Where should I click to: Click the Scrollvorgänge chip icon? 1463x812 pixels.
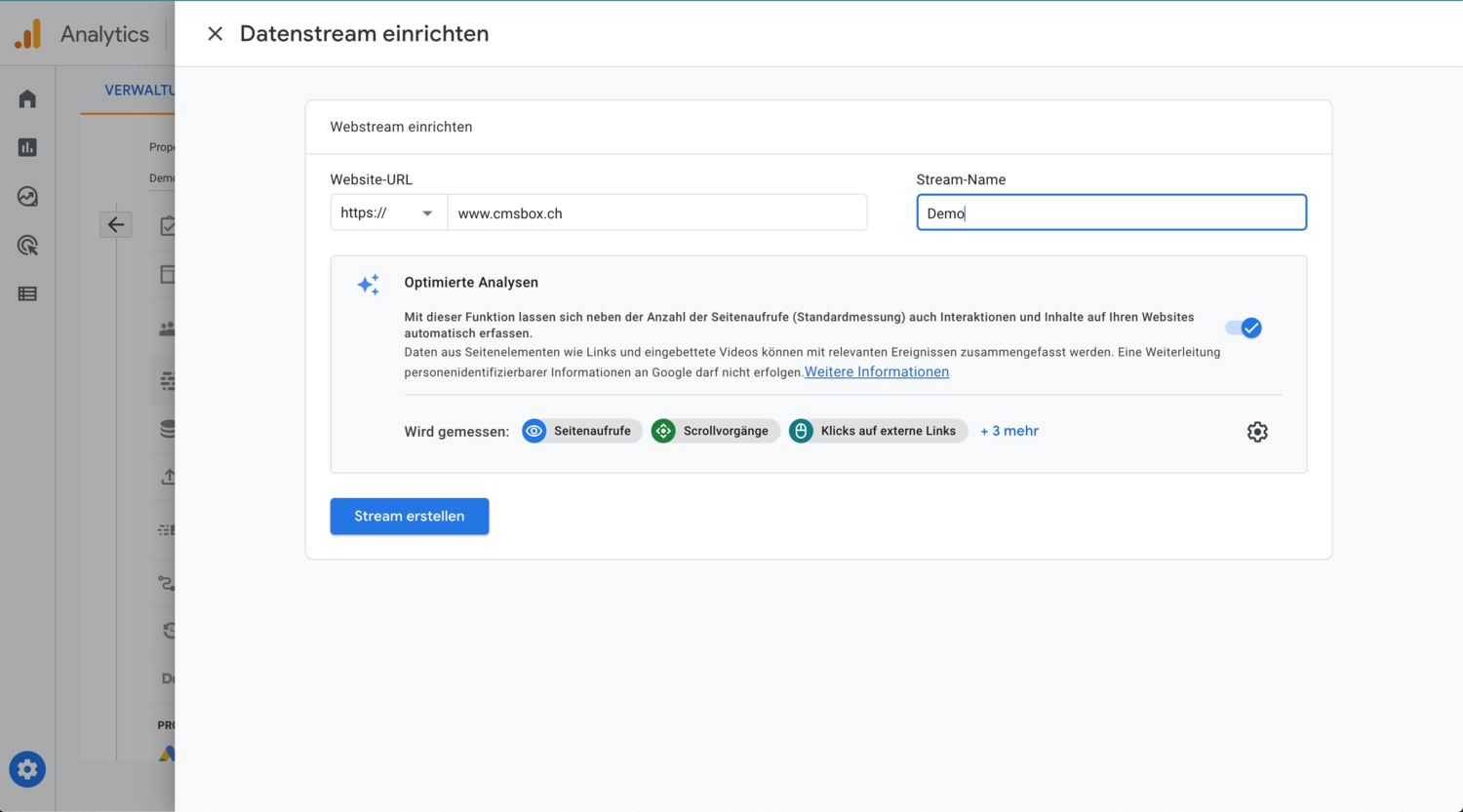pos(663,431)
